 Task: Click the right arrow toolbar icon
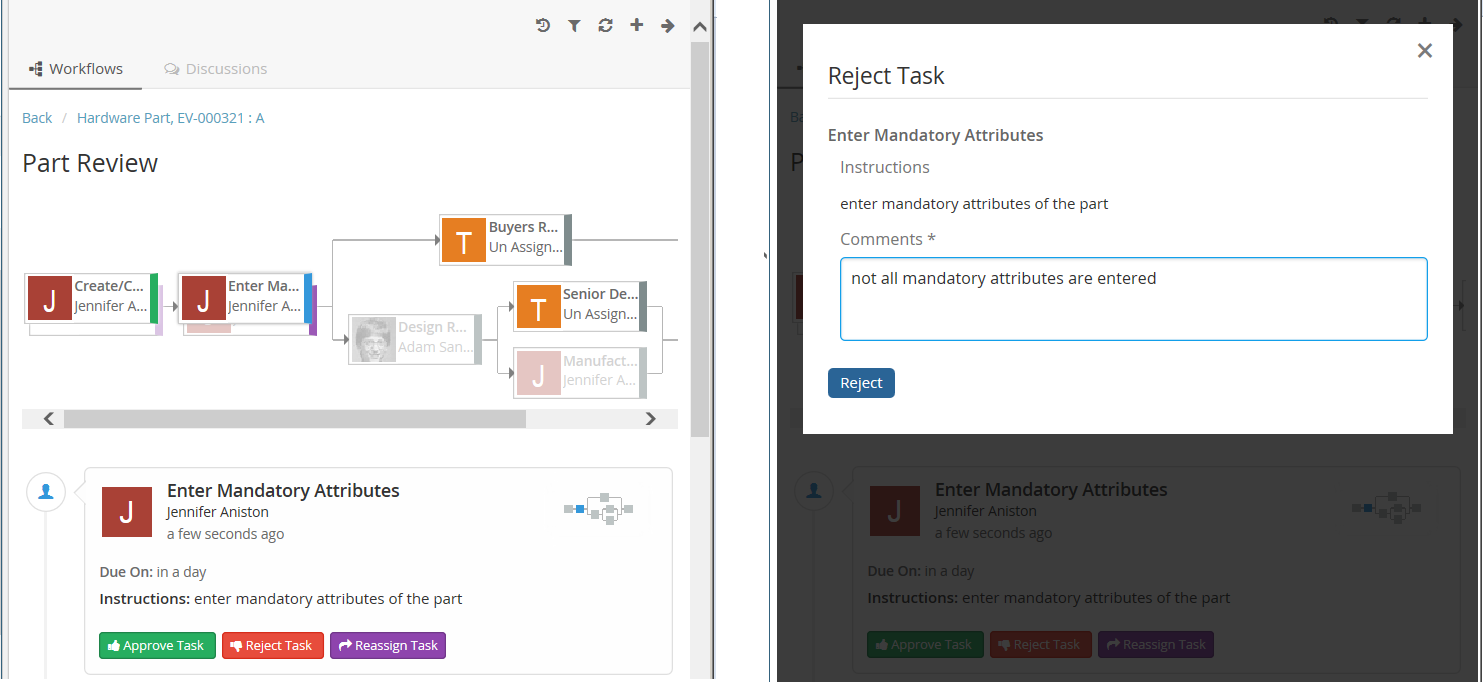point(667,26)
